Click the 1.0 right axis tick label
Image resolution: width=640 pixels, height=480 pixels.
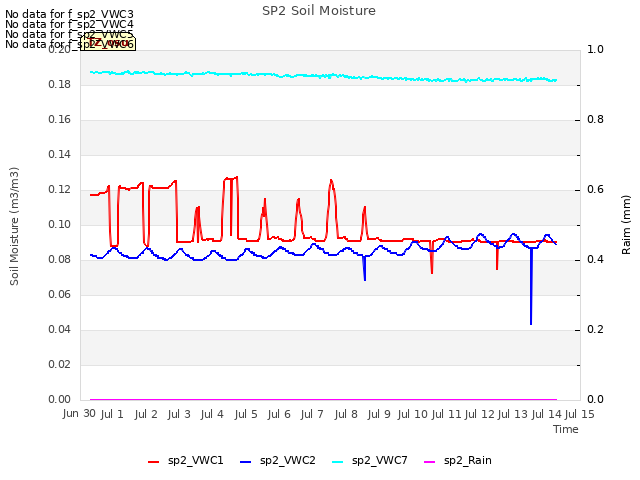(596, 49)
